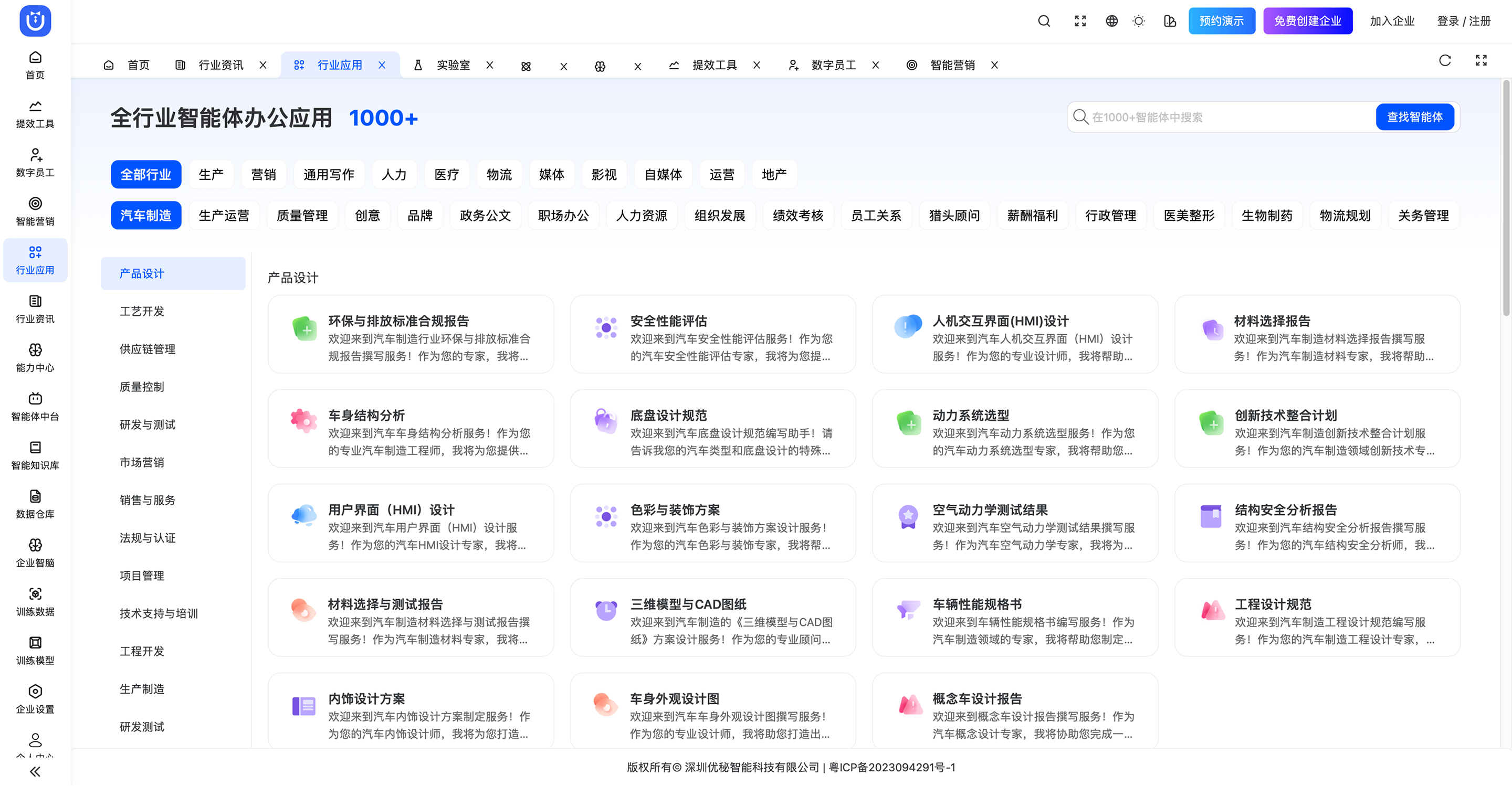Image resolution: width=1512 pixels, height=786 pixels.
Task: Open 数据仓库 in left sidebar
Action: click(x=35, y=504)
